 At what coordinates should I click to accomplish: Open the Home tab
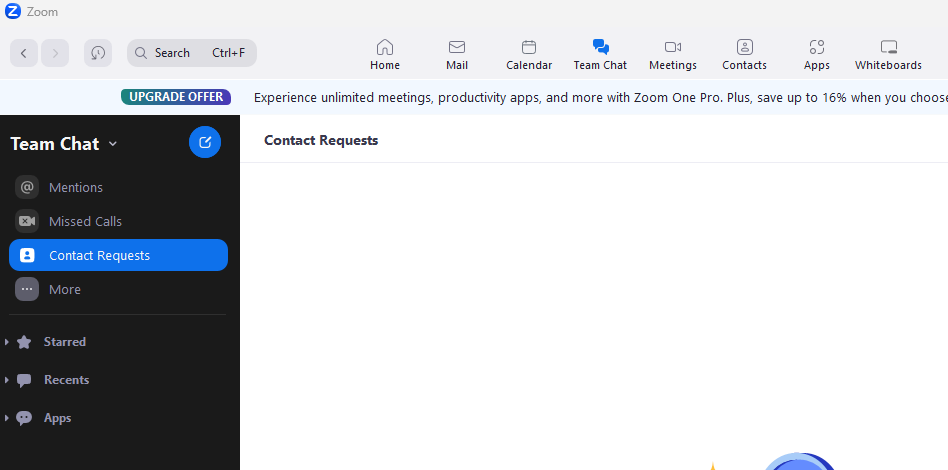pyautogui.click(x=385, y=55)
